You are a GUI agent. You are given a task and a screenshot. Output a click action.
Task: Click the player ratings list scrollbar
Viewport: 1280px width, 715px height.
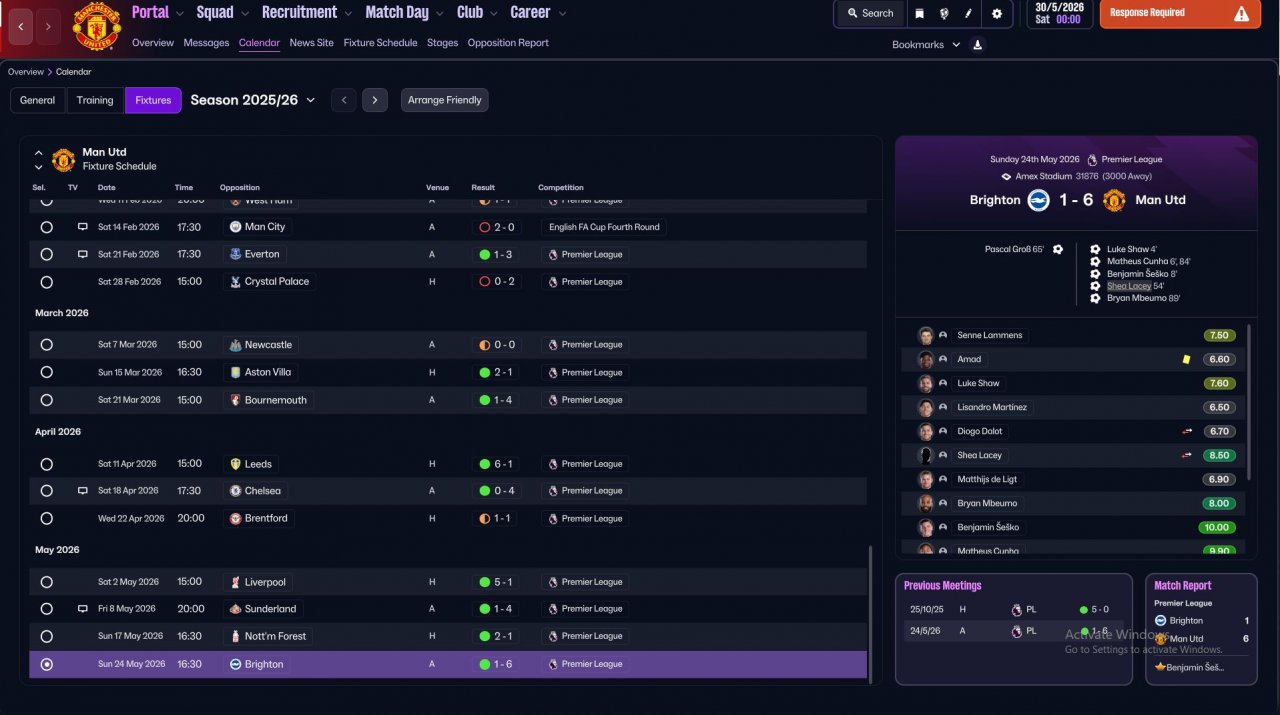click(1248, 402)
